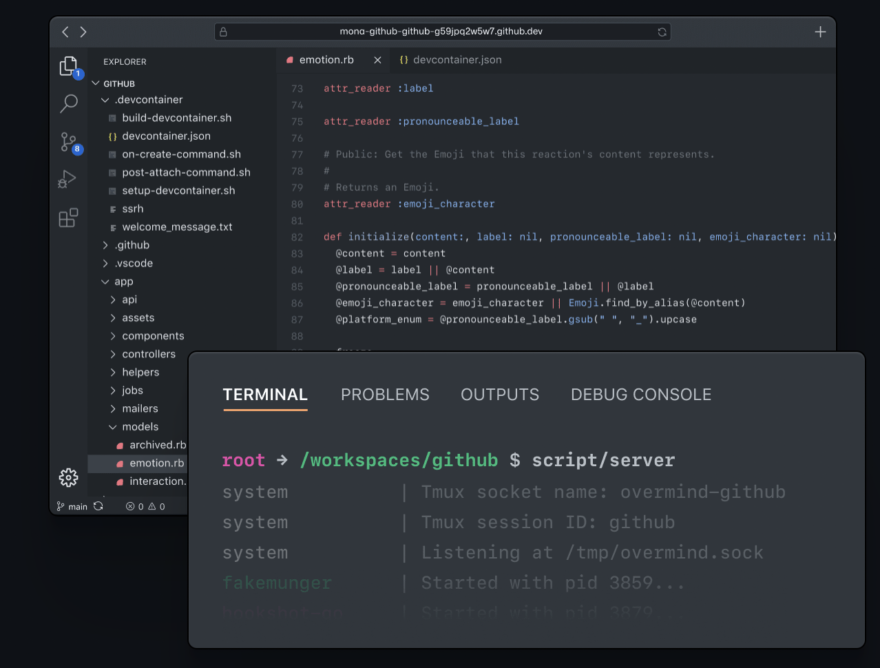The image size is (880, 668).
Task: Switch to the PROBLEMS tab
Action: 385,394
